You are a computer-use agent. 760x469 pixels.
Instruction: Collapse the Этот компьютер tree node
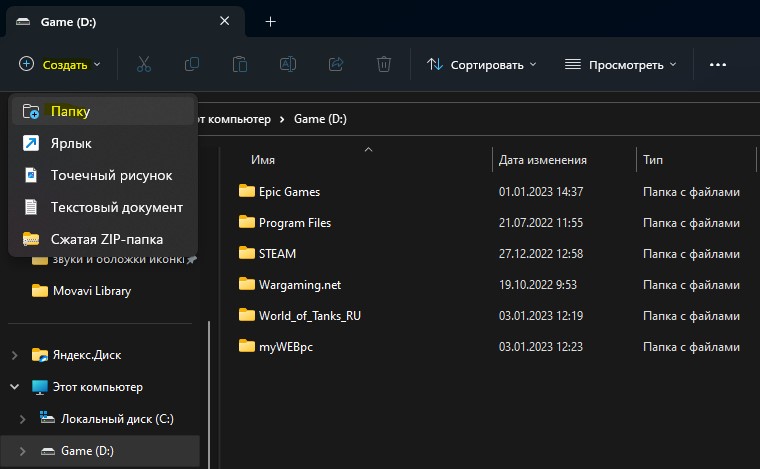coord(15,387)
